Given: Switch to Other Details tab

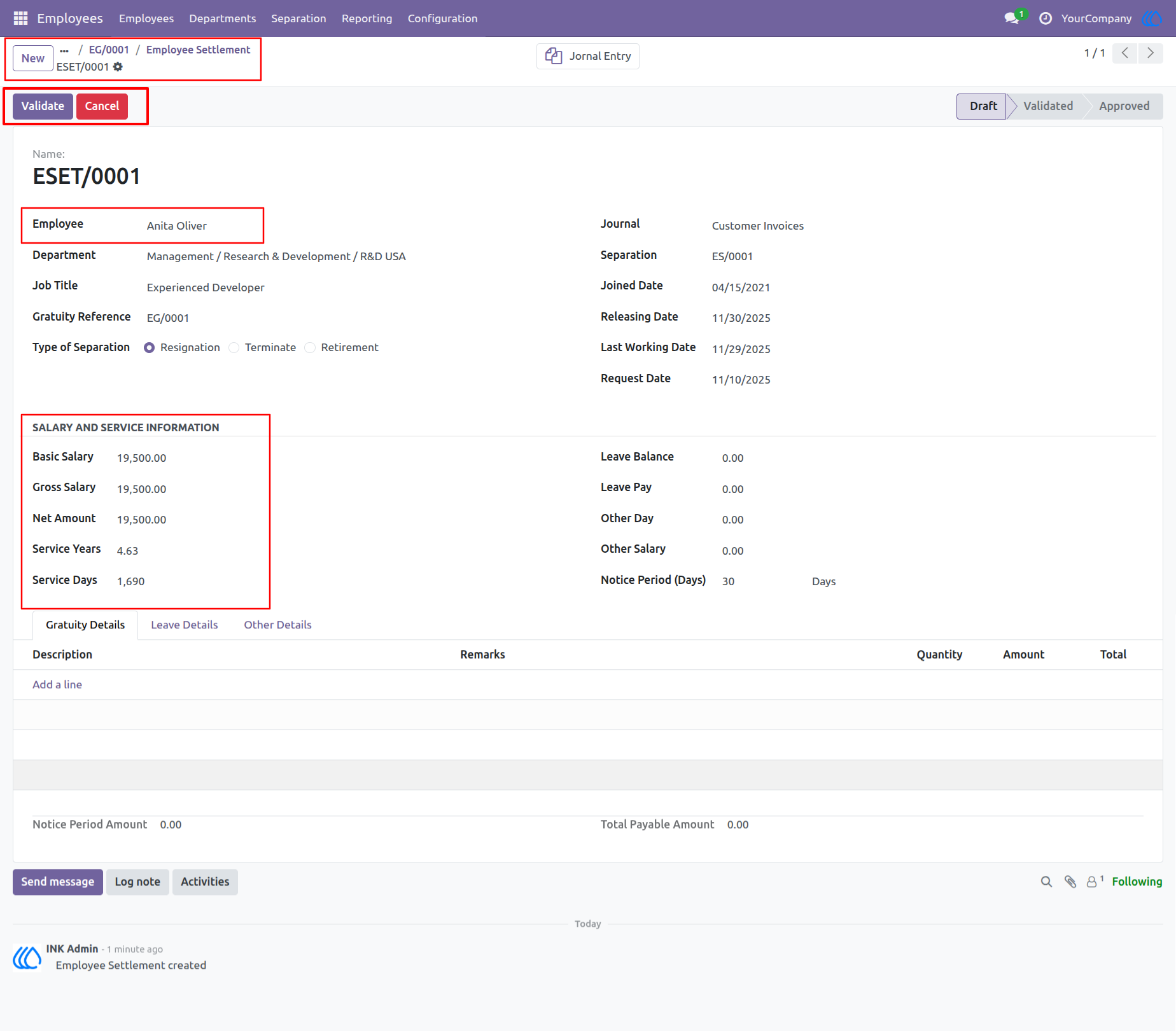Looking at the screenshot, I should (x=277, y=625).
